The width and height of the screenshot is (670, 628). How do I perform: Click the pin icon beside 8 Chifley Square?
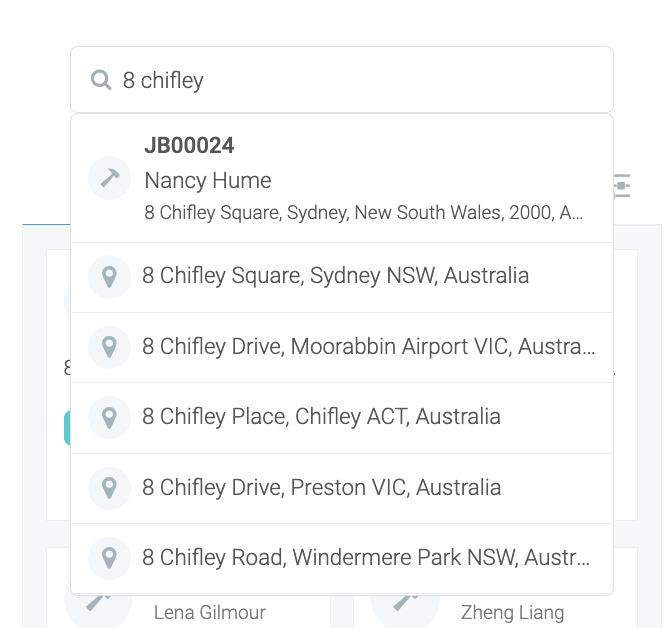(109, 277)
